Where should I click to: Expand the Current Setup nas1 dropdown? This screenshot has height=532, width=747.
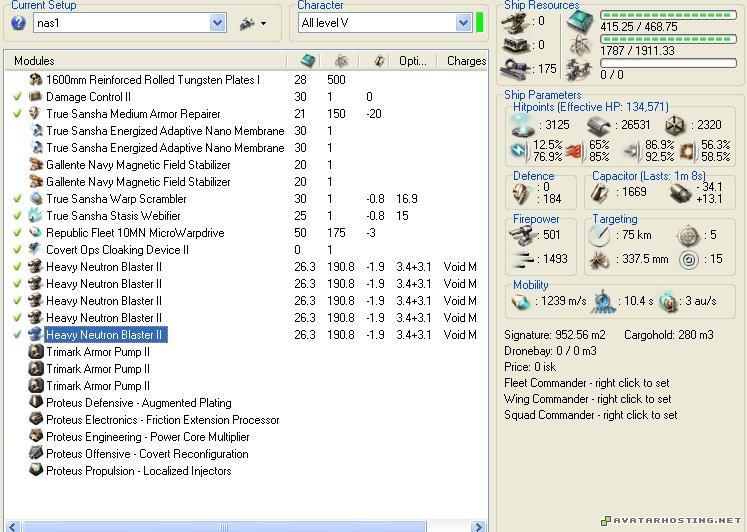[x=218, y=22]
